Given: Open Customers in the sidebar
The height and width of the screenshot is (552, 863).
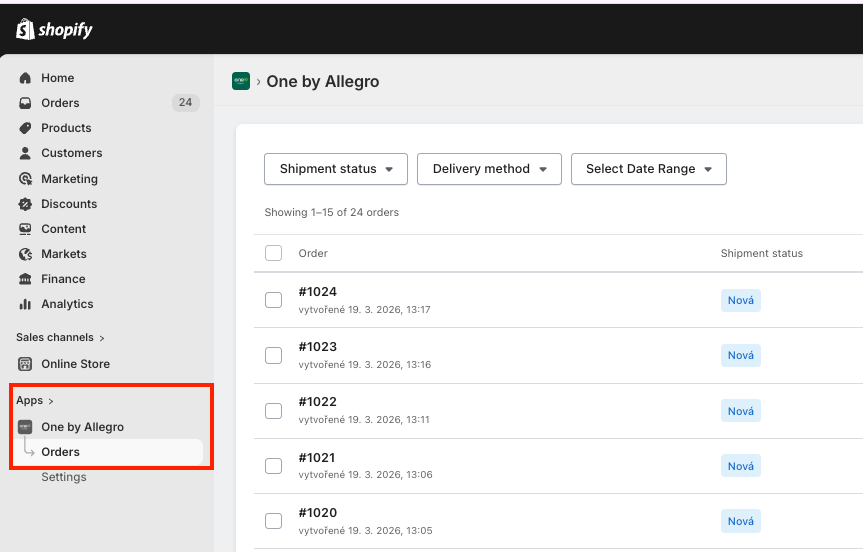Looking at the screenshot, I should pos(72,153).
